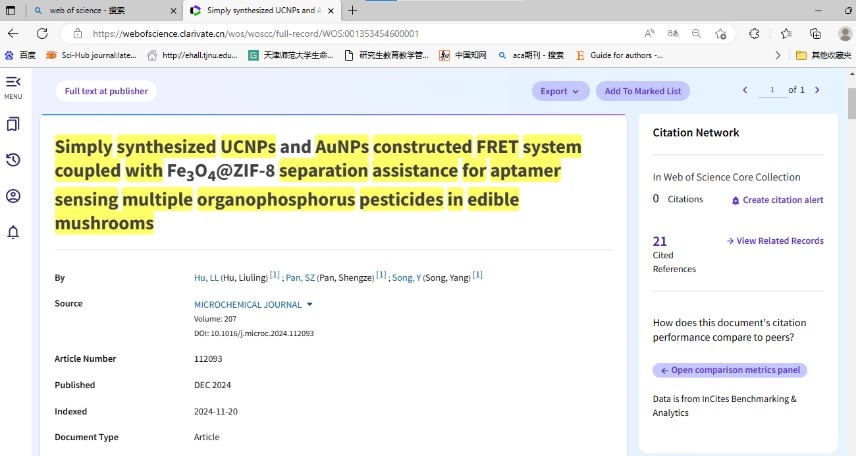Click affiliation [1] after Hu, Liuling
856x456 pixels.
(275, 275)
